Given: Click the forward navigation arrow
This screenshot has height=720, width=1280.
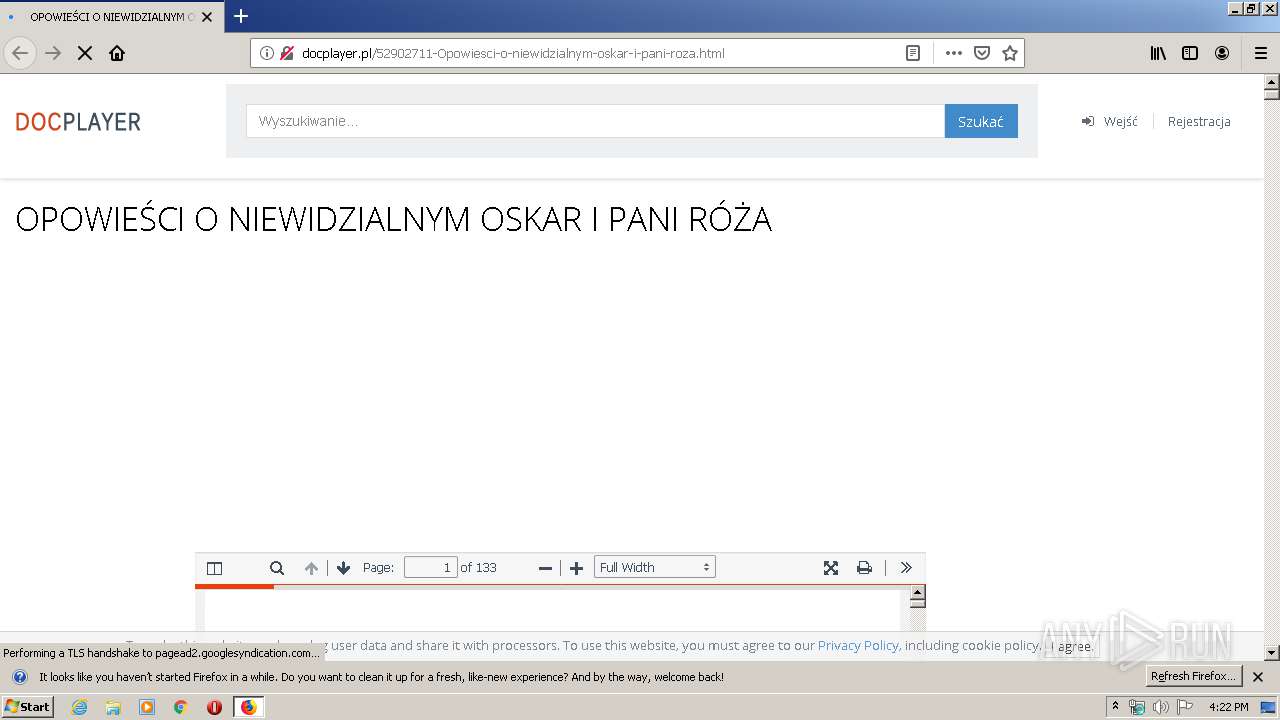Looking at the screenshot, I should (53, 53).
